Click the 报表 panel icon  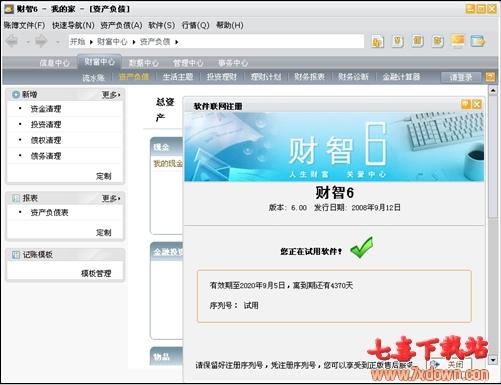coord(16,198)
